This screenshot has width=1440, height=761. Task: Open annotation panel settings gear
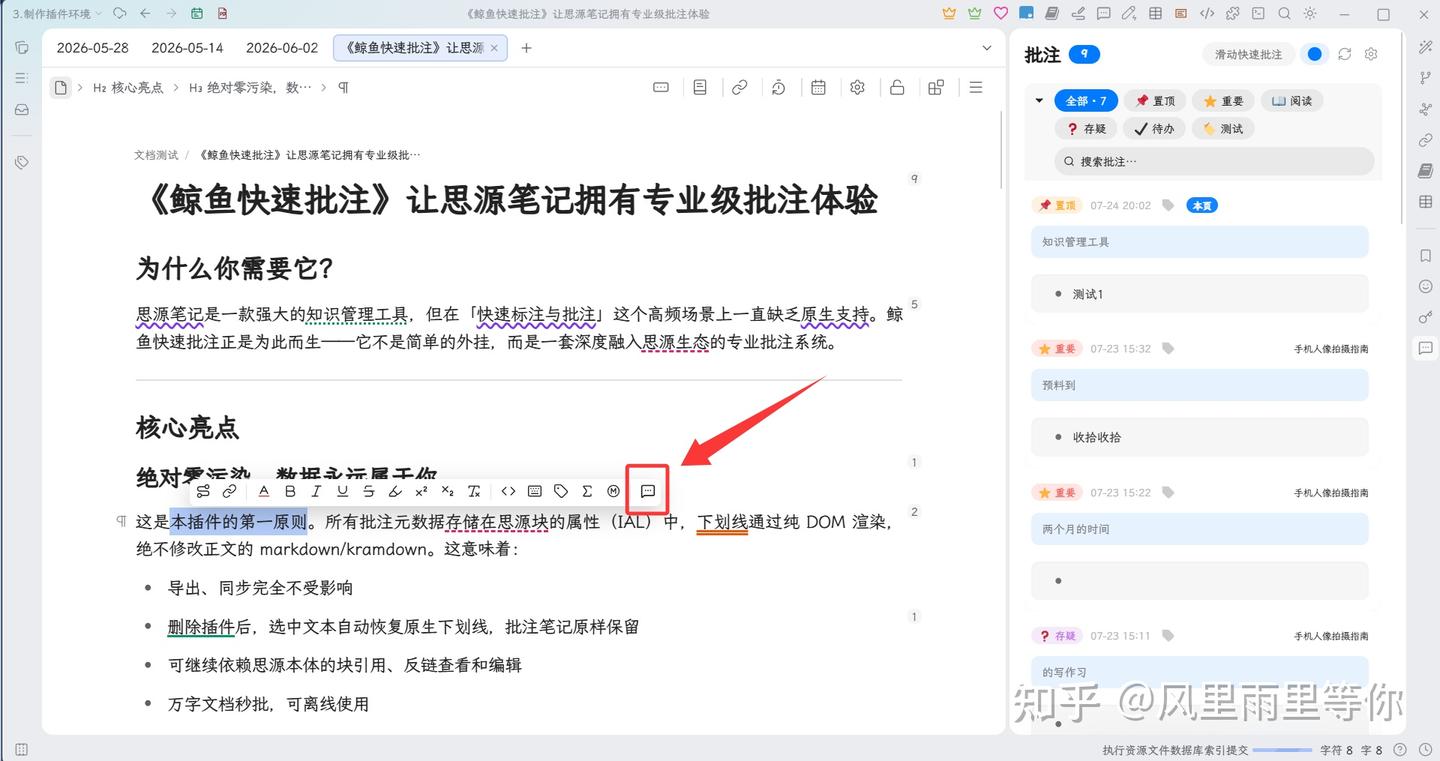[x=1371, y=54]
